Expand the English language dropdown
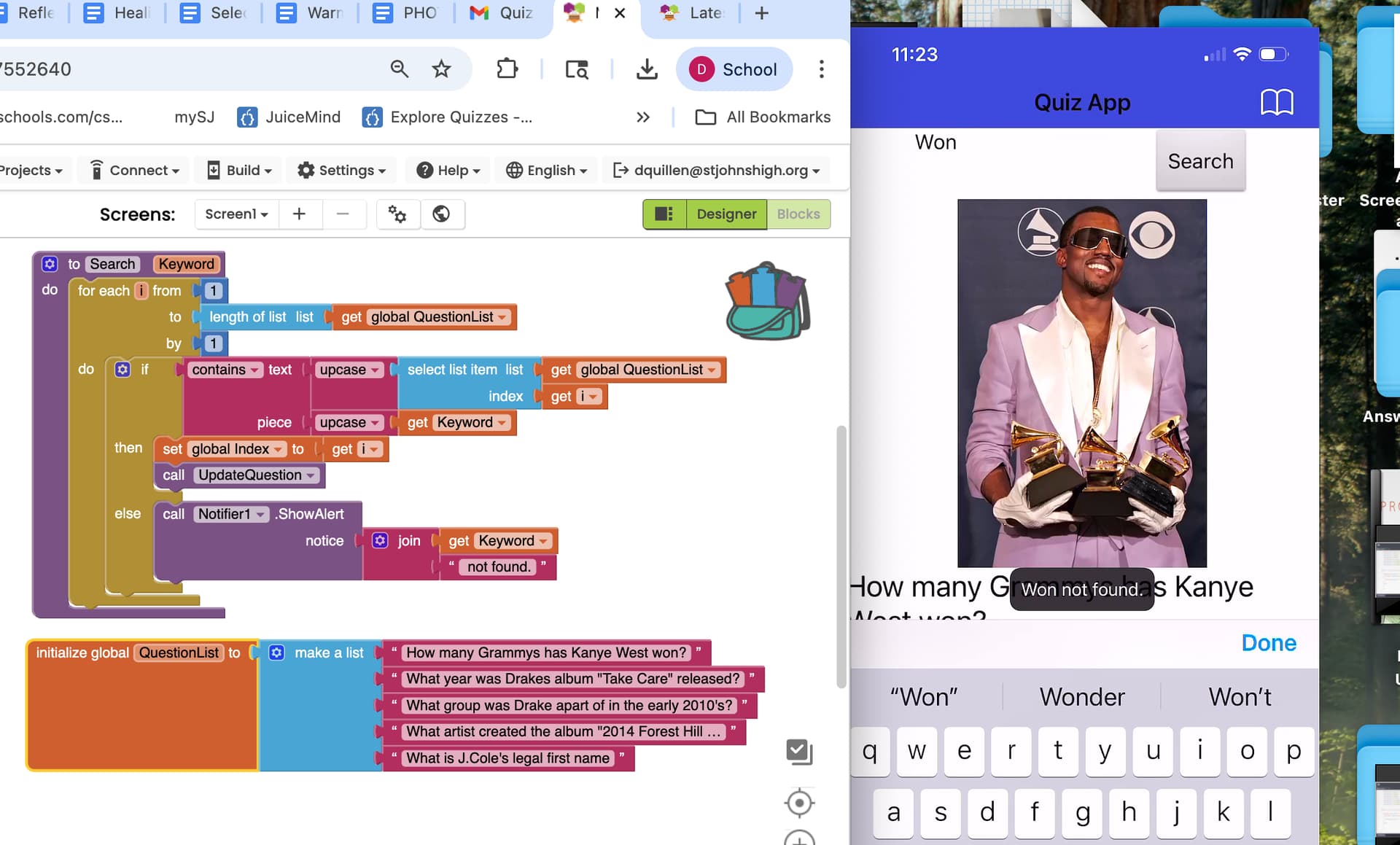 (x=546, y=170)
